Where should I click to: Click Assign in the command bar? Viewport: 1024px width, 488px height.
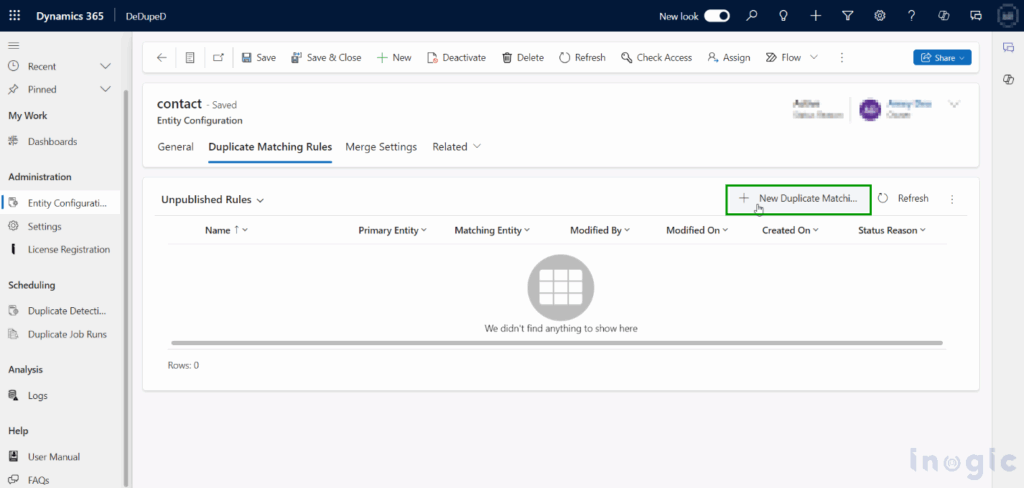(729, 57)
